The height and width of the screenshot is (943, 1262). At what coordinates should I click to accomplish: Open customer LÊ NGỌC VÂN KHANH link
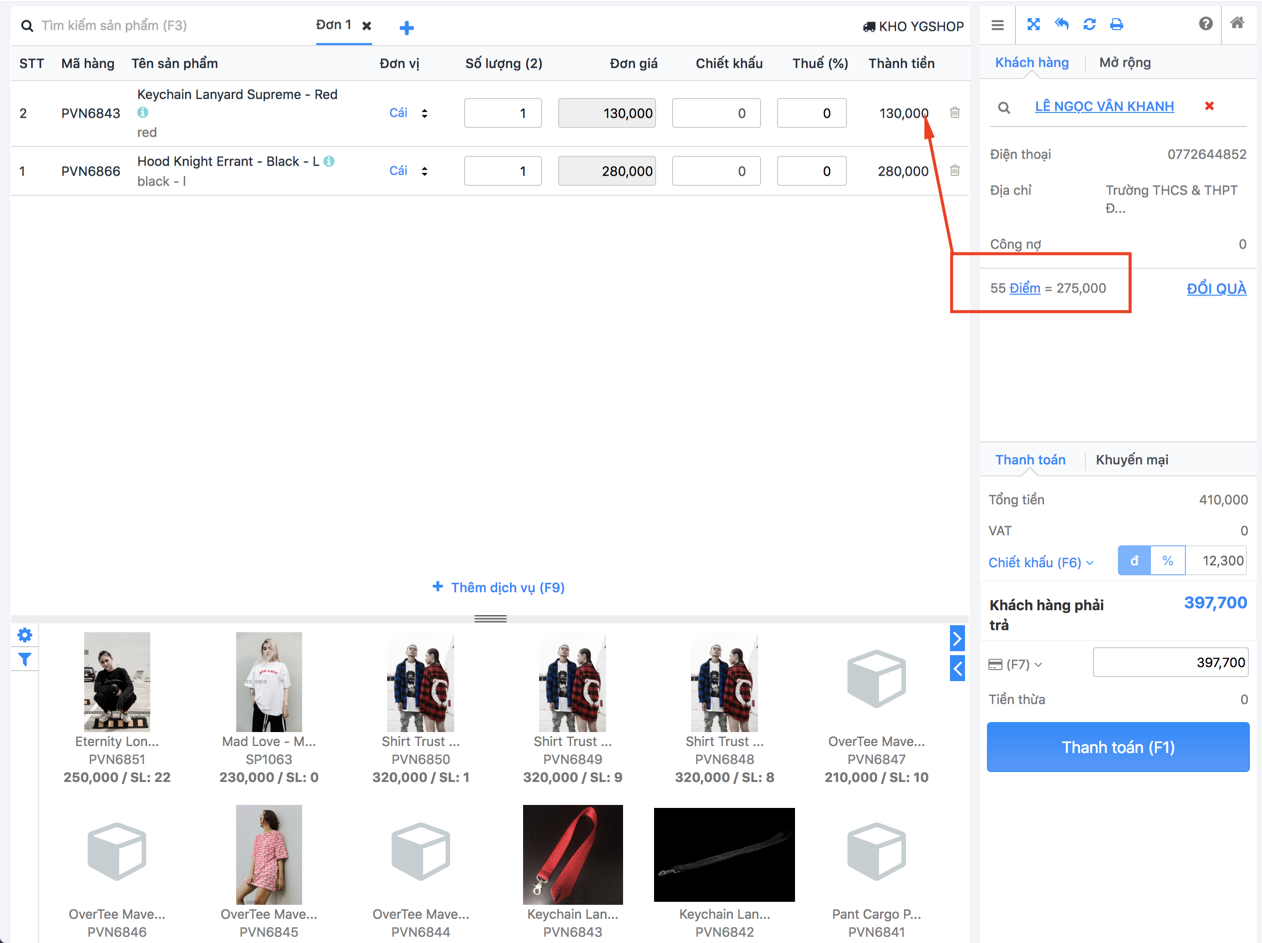pos(1104,106)
